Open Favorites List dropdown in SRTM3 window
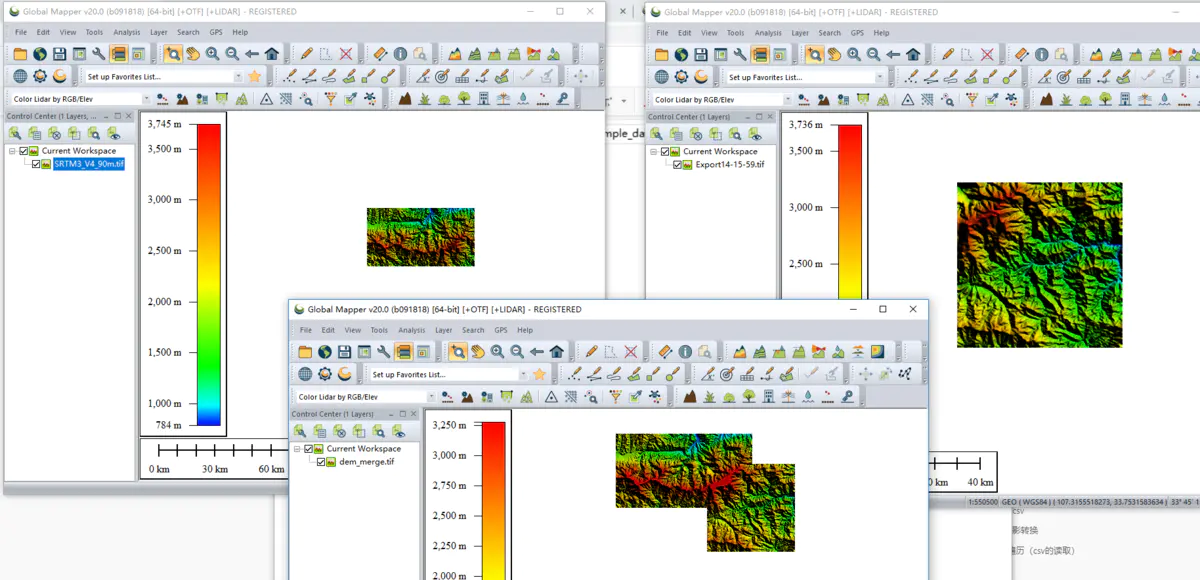The height and width of the screenshot is (580, 1200). coord(238,76)
